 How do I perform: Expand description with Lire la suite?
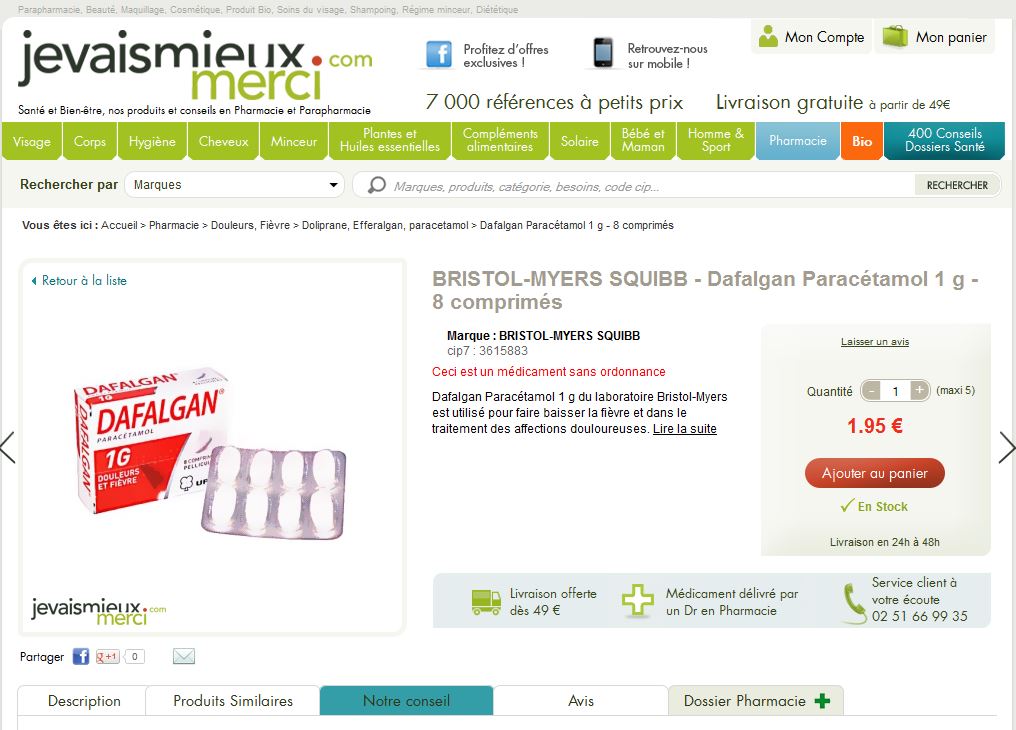click(684, 429)
